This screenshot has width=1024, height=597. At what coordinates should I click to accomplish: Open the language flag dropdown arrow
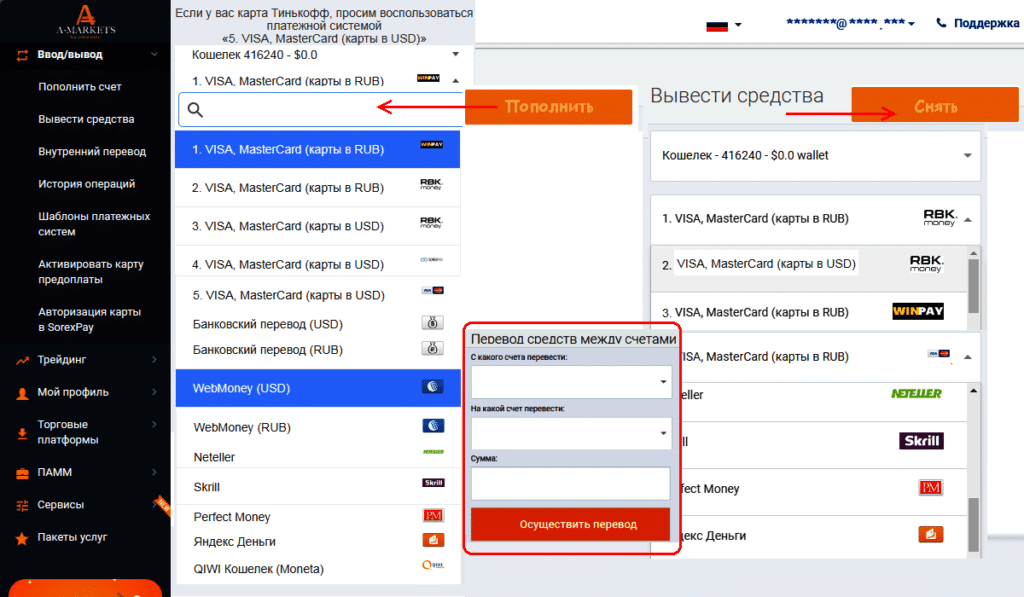click(738, 25)
